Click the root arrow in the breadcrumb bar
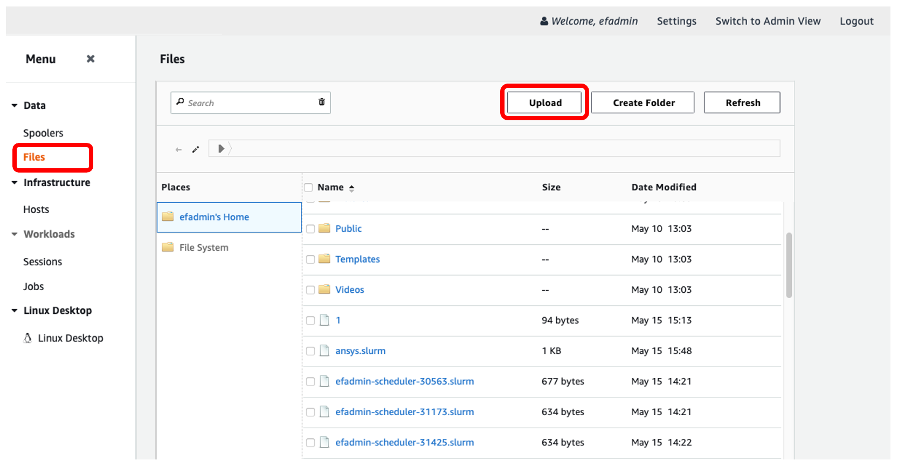 coord(221,149)
